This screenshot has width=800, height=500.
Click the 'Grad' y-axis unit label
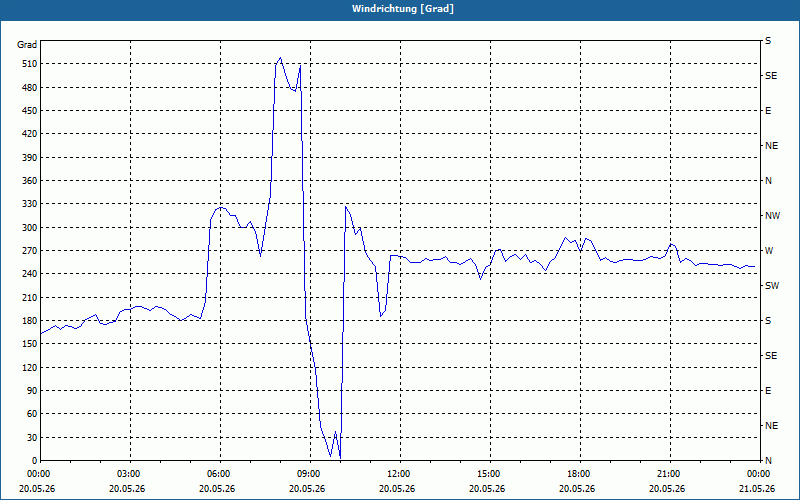click(27, 45)
